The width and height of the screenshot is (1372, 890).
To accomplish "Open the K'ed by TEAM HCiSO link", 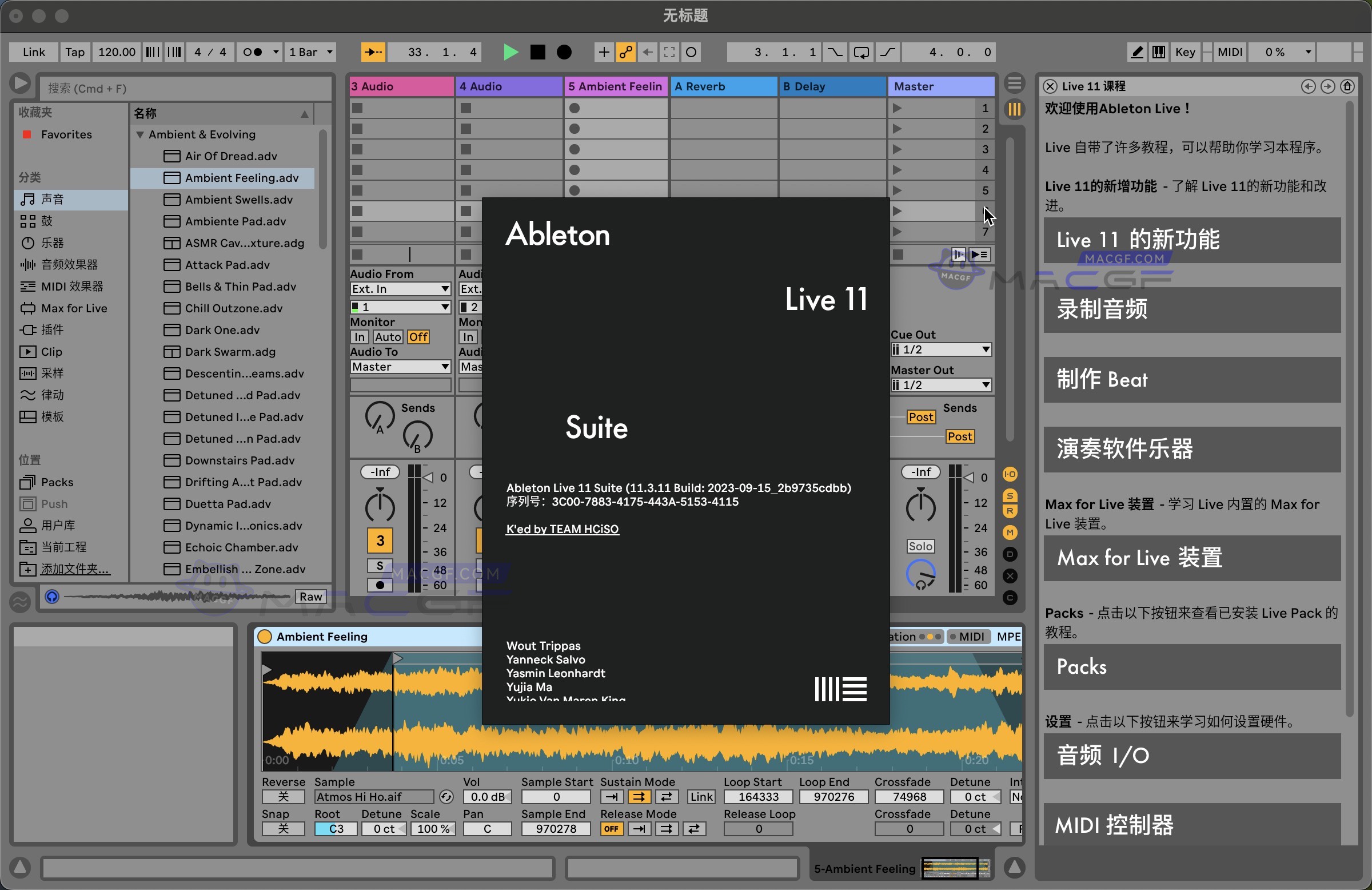I will pos(562,529).
